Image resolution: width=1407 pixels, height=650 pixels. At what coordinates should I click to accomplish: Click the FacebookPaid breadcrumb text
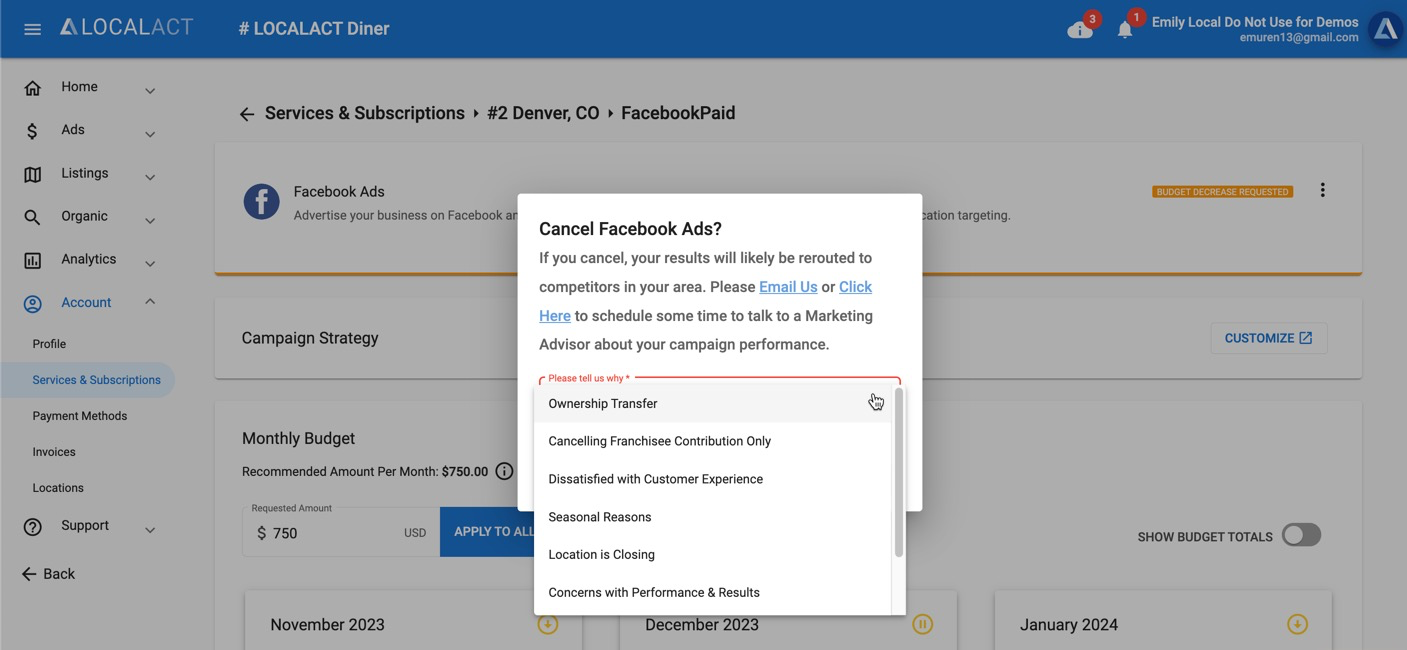point(678,113)
